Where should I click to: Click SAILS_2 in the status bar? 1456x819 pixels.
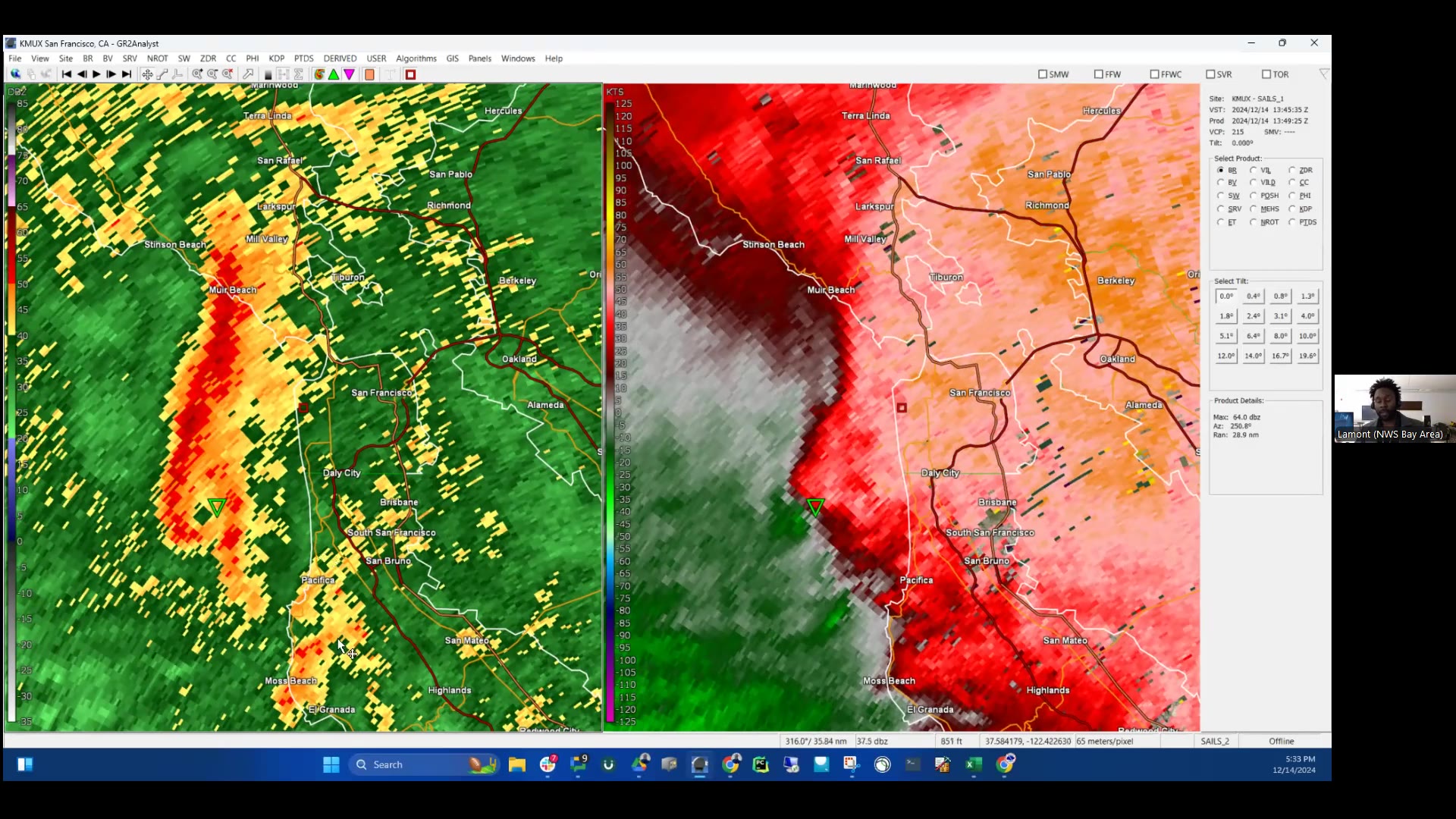[x=1216, y=741]
